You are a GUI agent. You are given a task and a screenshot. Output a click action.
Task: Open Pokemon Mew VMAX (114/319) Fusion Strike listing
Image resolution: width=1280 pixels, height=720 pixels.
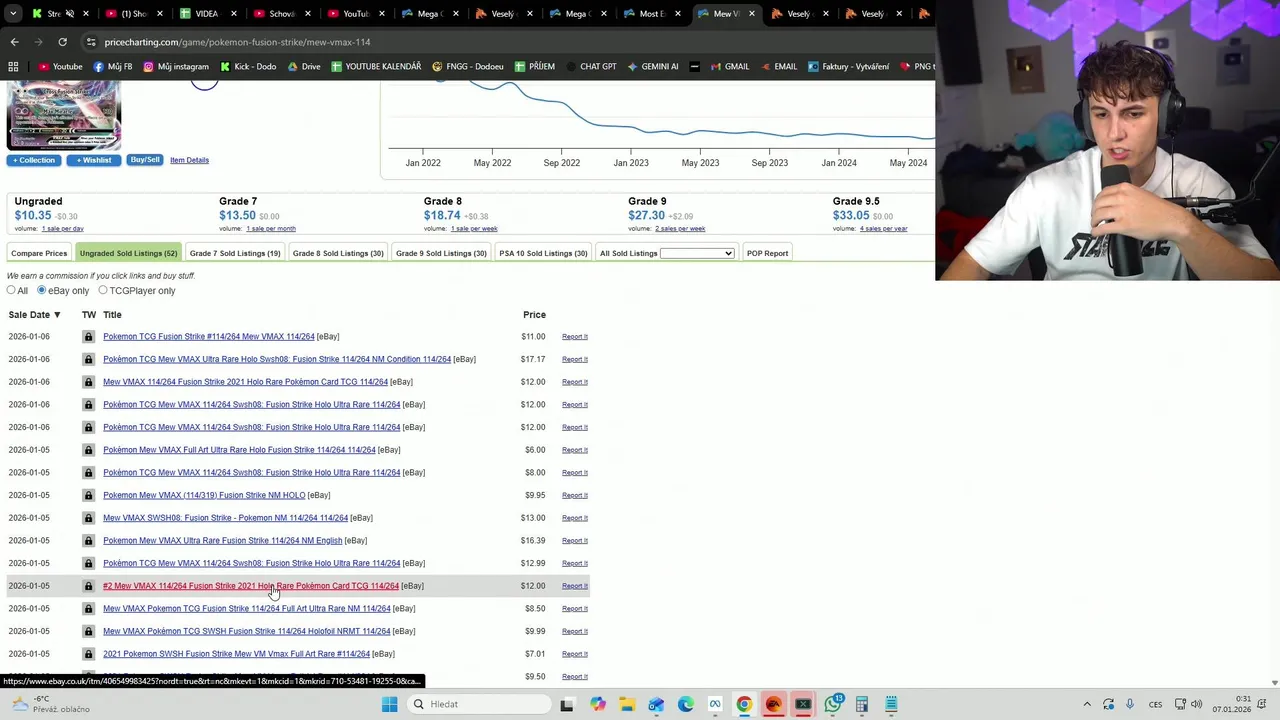point(204,495)
